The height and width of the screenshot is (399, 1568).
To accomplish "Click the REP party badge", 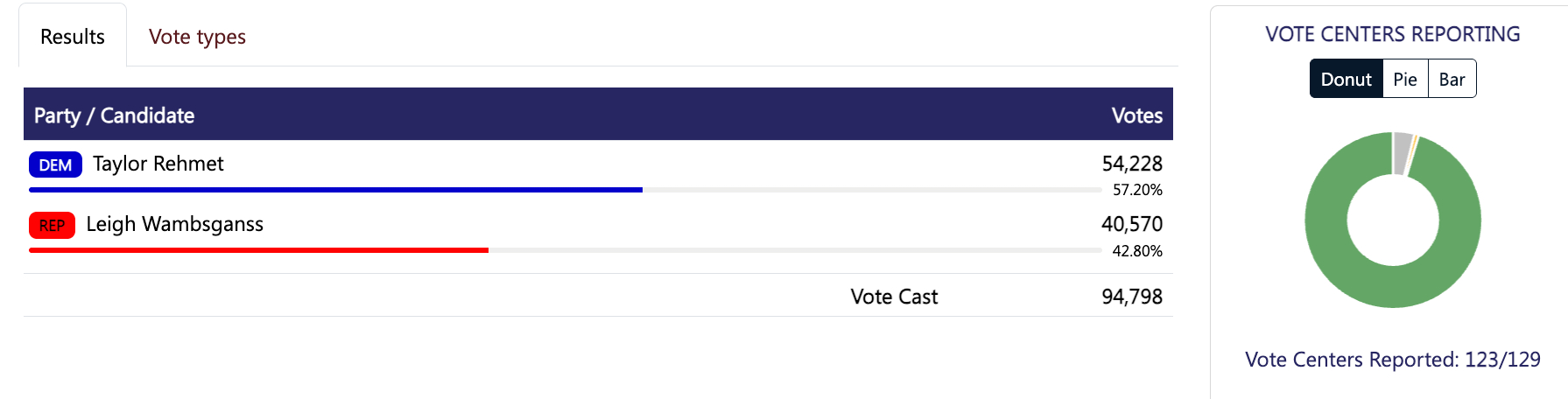I will [52, 226].
